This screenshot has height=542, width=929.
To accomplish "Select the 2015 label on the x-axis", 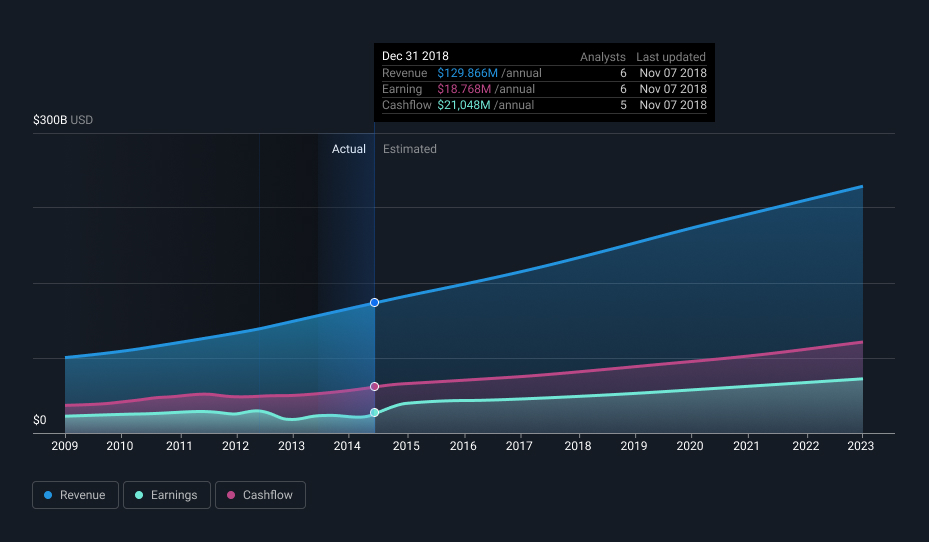I will [x=406, y=446].
